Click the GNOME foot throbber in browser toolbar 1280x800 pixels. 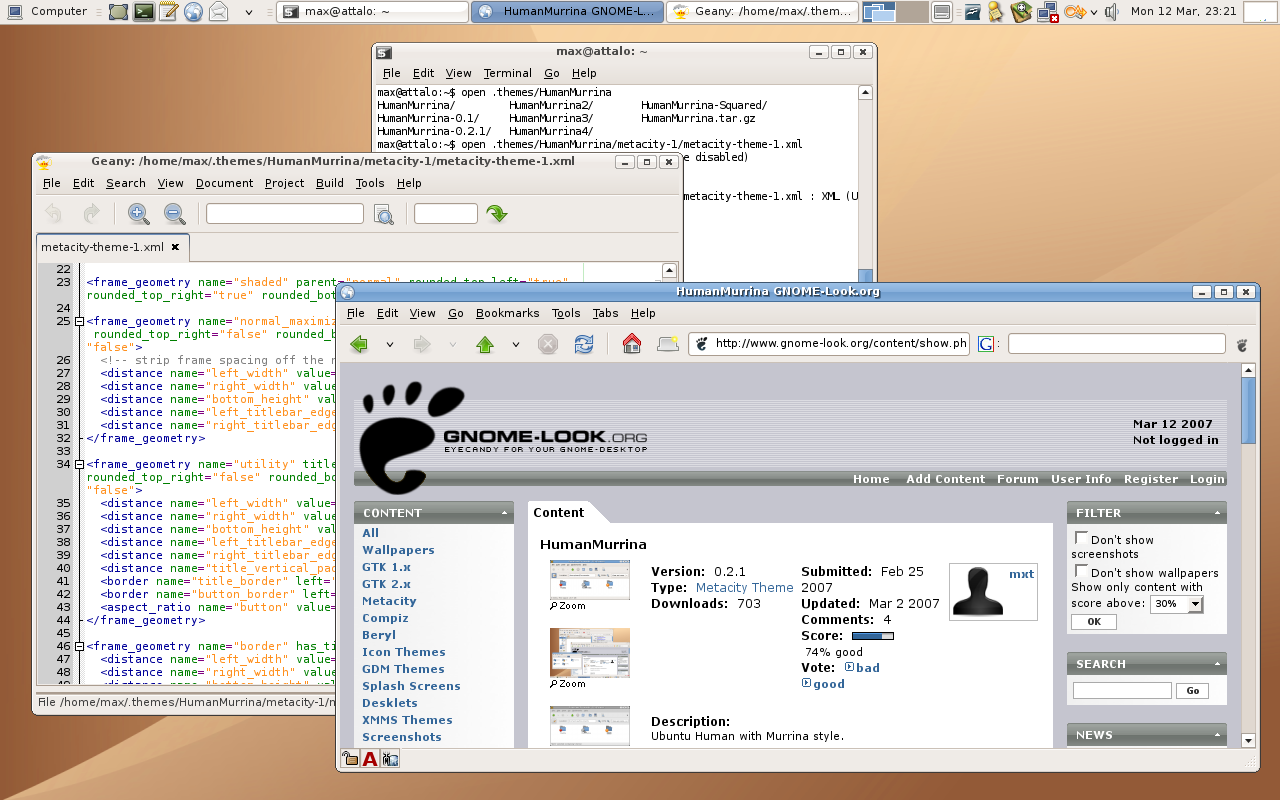coord(1242,345)
